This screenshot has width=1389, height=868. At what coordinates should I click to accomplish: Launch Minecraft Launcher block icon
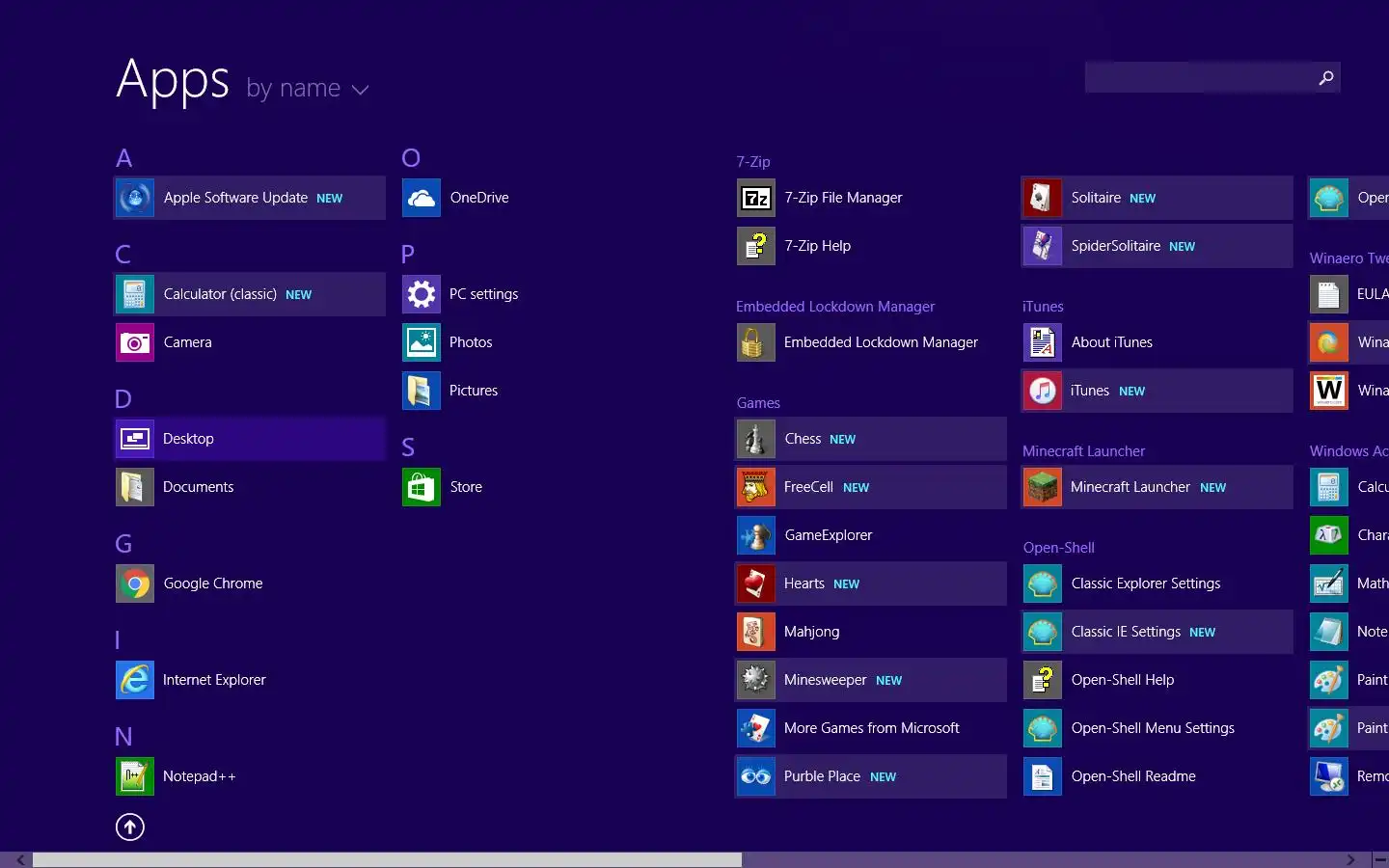tap(1043, 487)
